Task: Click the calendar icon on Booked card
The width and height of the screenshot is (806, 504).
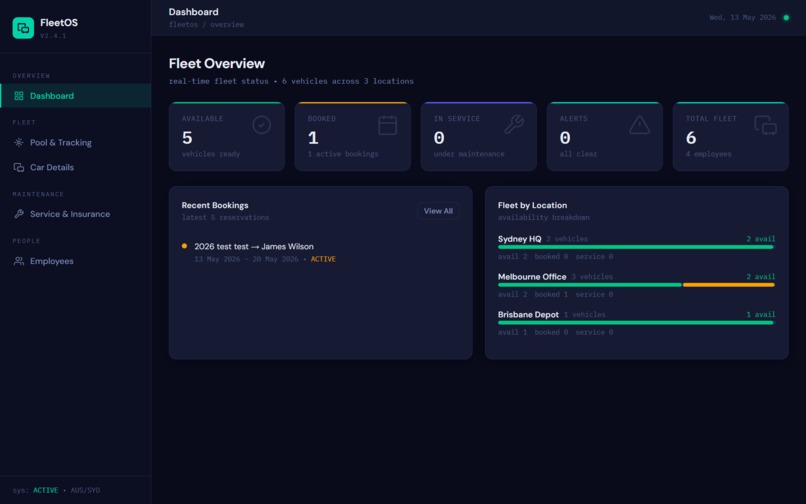Action: (388, 125)
